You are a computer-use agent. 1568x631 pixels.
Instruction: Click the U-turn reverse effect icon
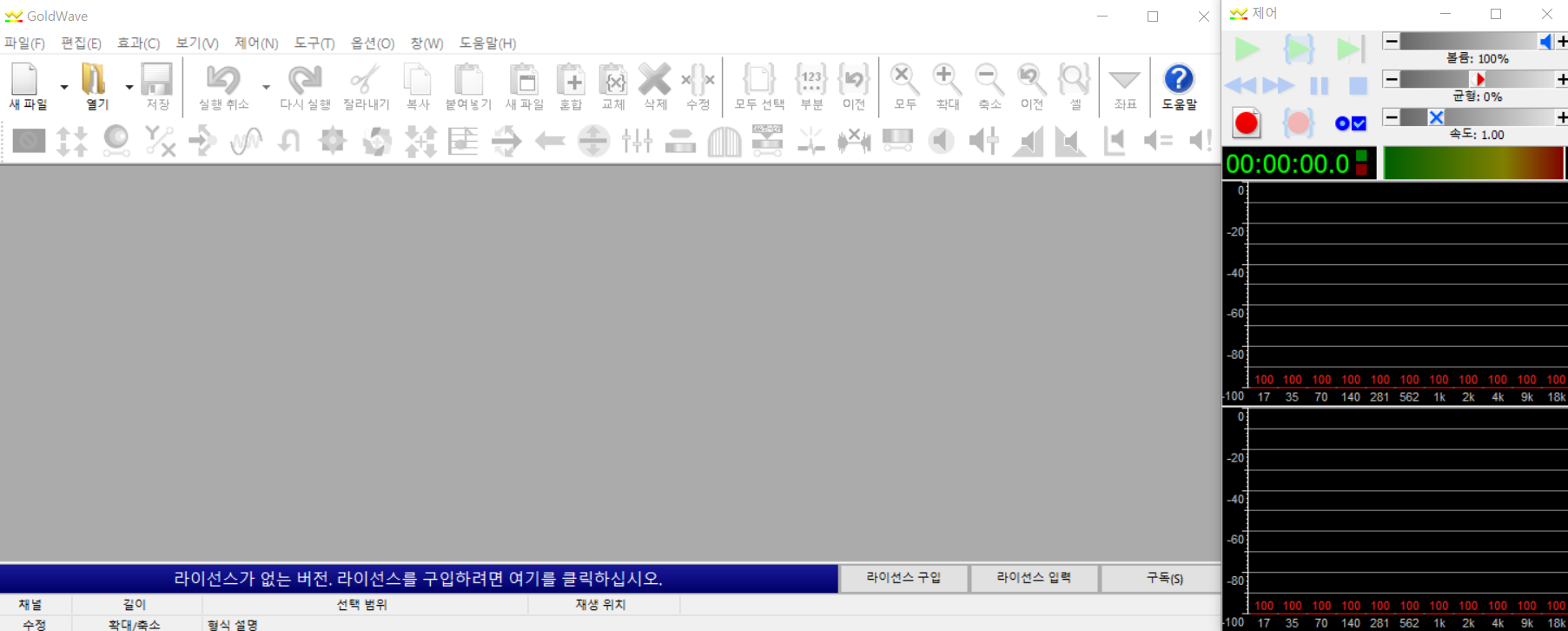pyautogui.click(x=289, y=140)
